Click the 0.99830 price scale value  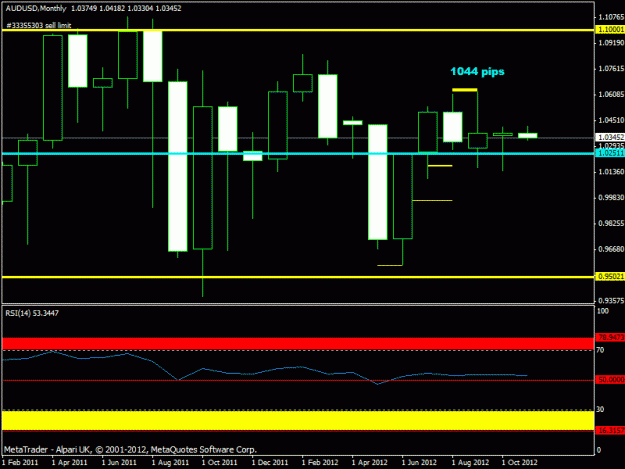click(611, 198)
